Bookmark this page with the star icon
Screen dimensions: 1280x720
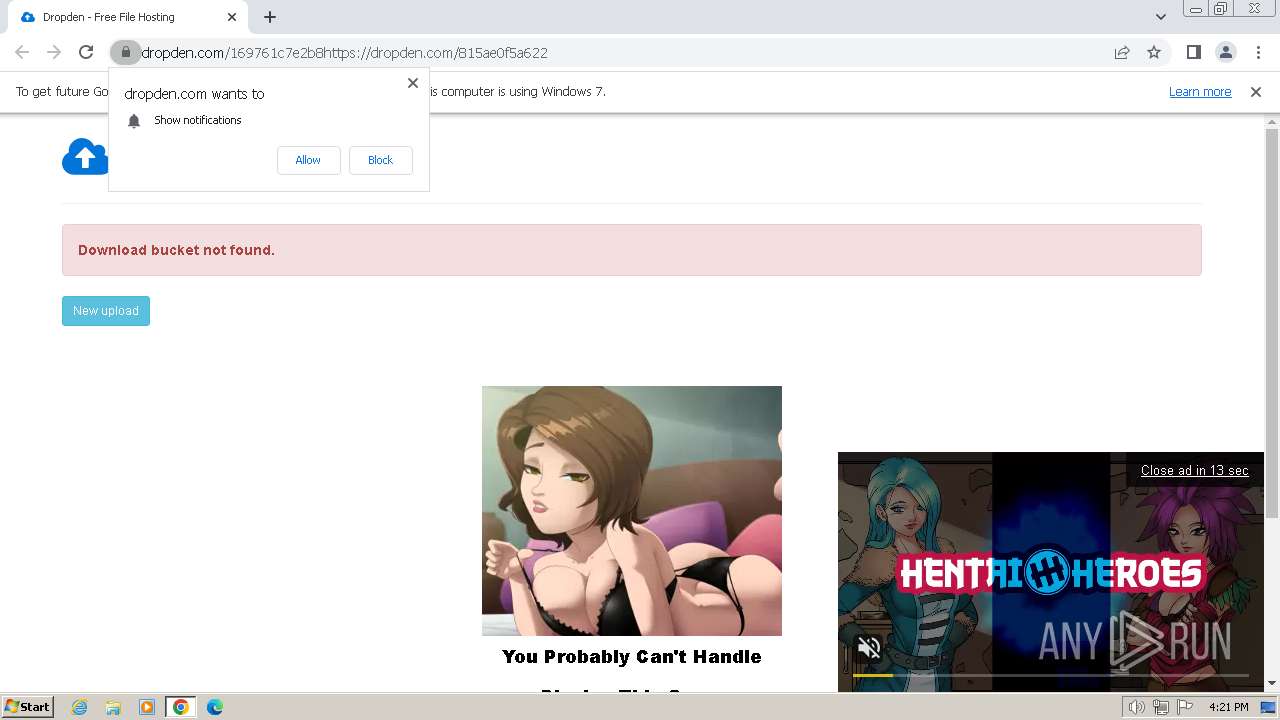tap(1154, 52)
